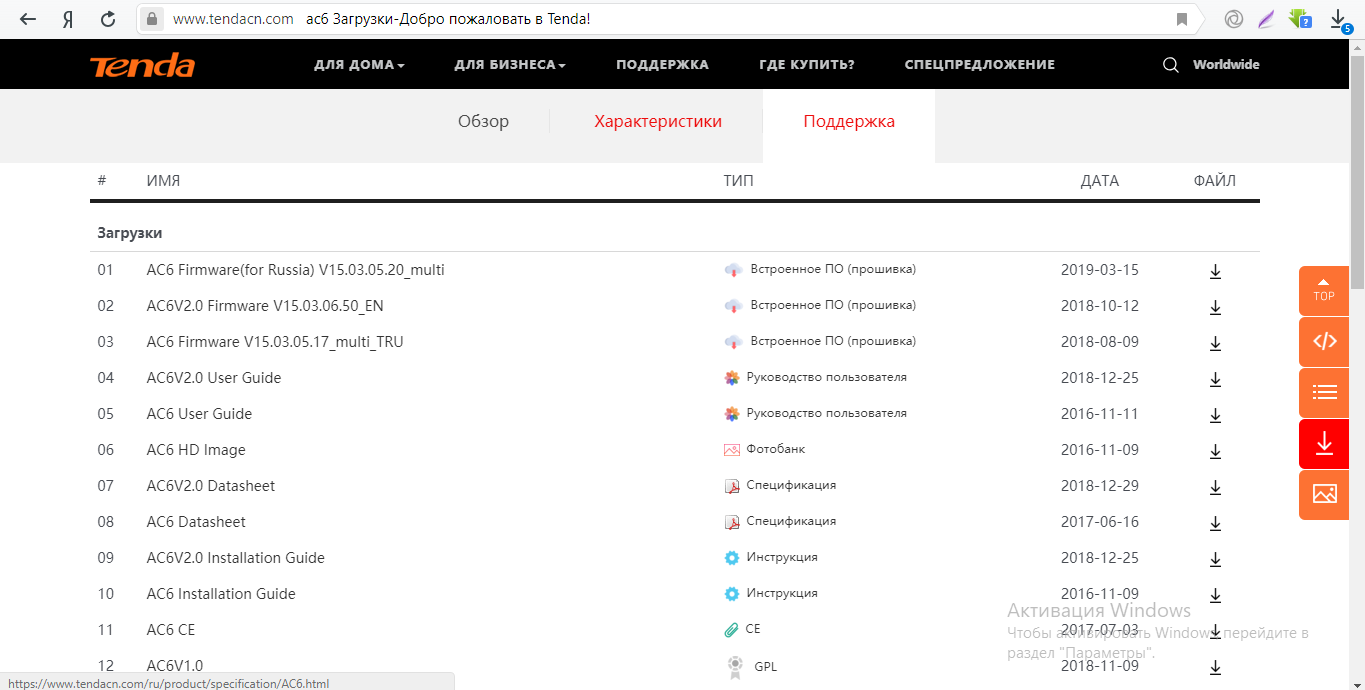This screenshot has width=1365, height=690.
Task: Download AC6 Firmware(for Russia) V15.03.05.20_multi file
Action: (x=1215, y=272)
